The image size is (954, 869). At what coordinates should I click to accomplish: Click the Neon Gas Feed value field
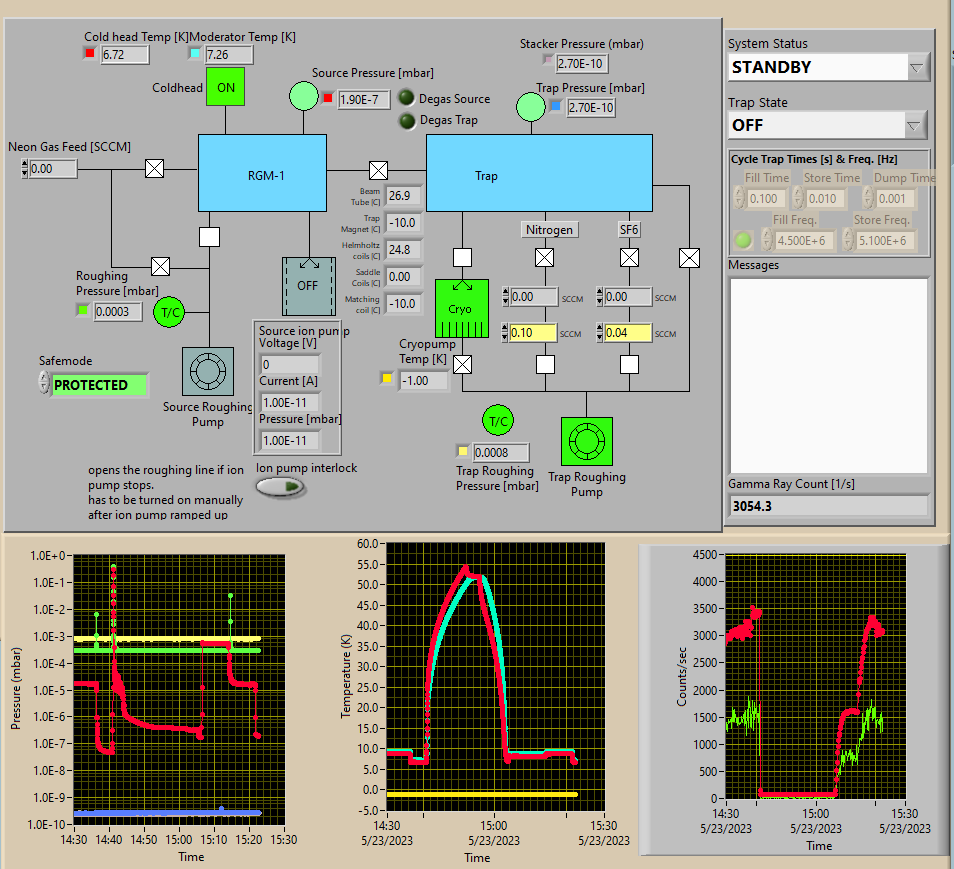(53, 169)
